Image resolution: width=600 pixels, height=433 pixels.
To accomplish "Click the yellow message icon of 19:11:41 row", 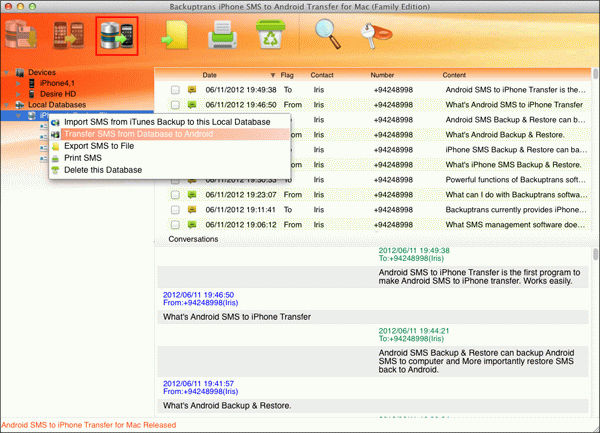I will coord(192,210).
